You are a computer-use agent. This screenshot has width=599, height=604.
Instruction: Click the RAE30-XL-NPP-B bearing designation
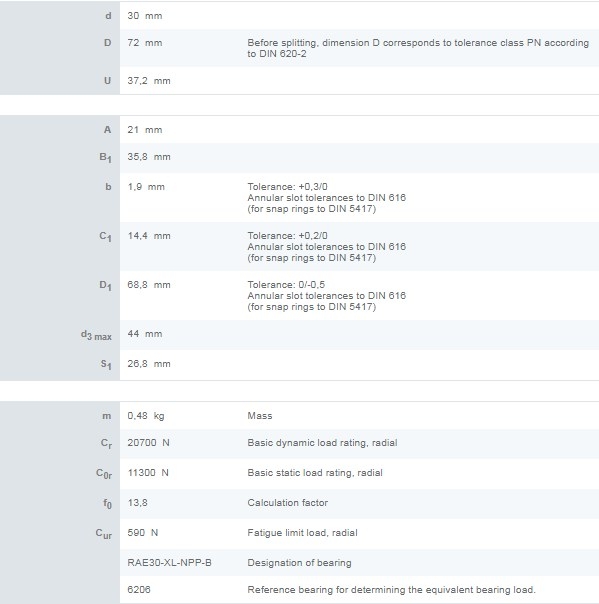[169, 563]
